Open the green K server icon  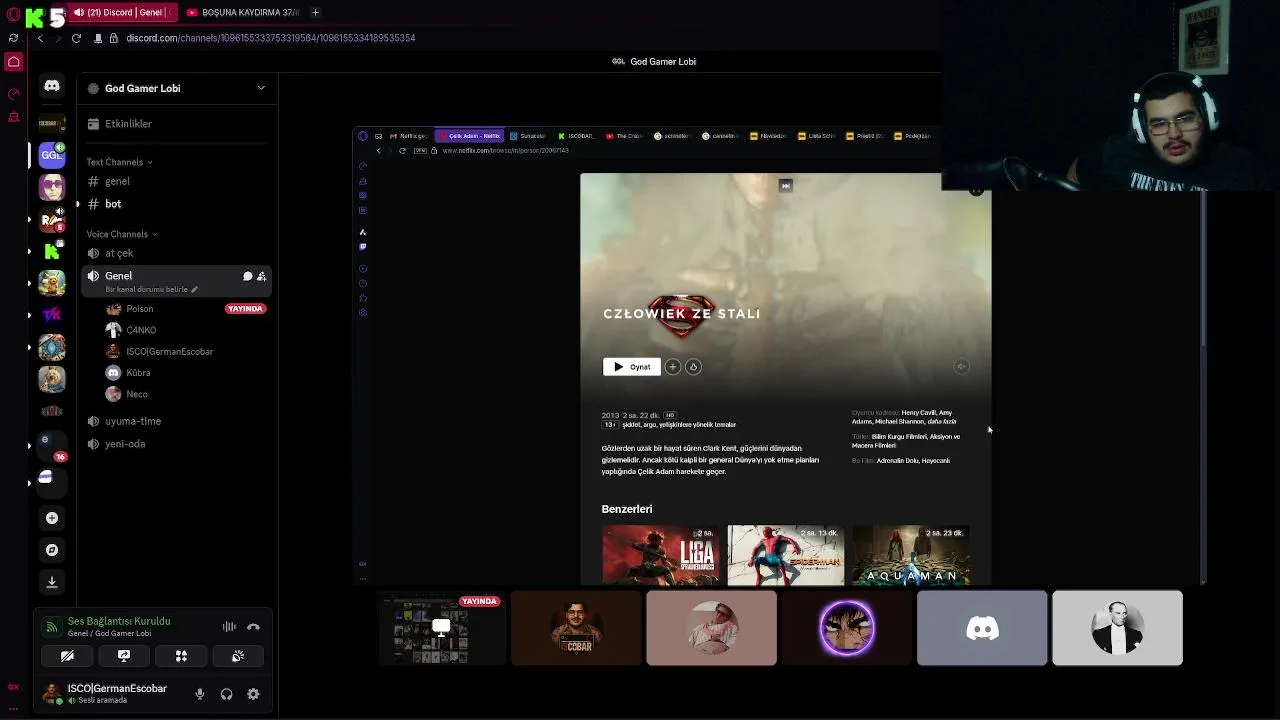52,252
